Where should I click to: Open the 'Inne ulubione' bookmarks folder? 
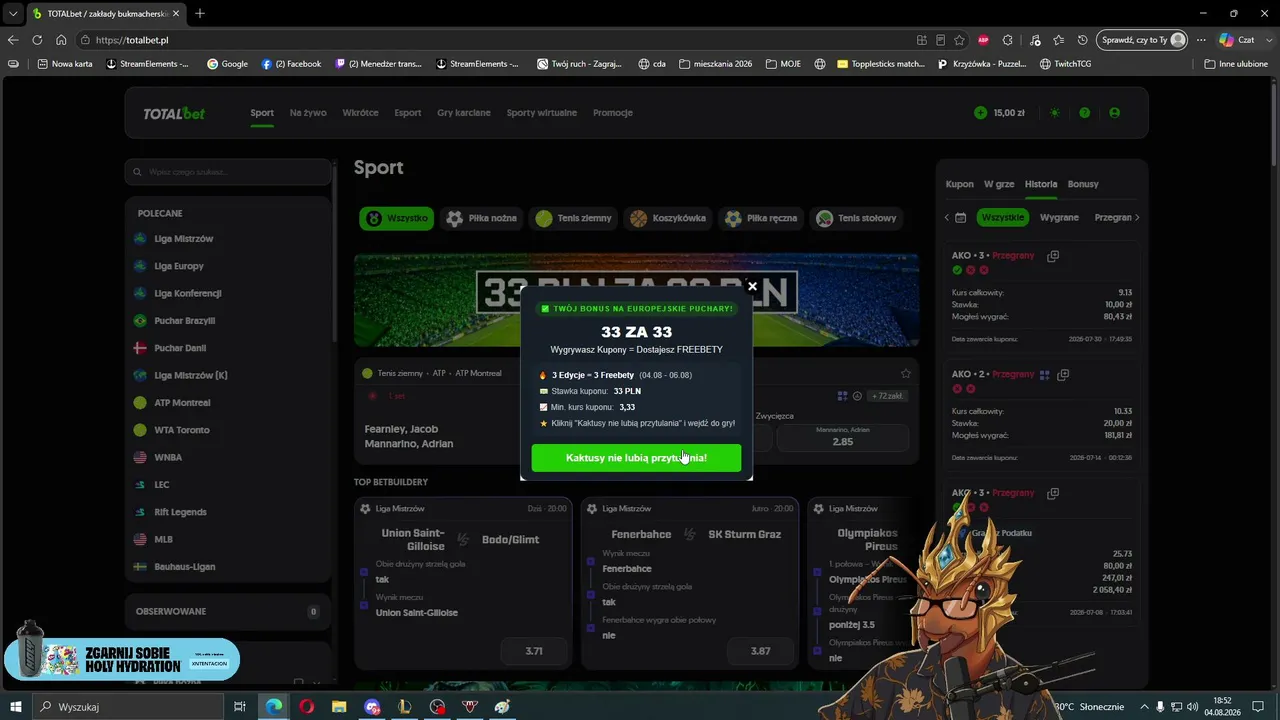click(1236, 64)
